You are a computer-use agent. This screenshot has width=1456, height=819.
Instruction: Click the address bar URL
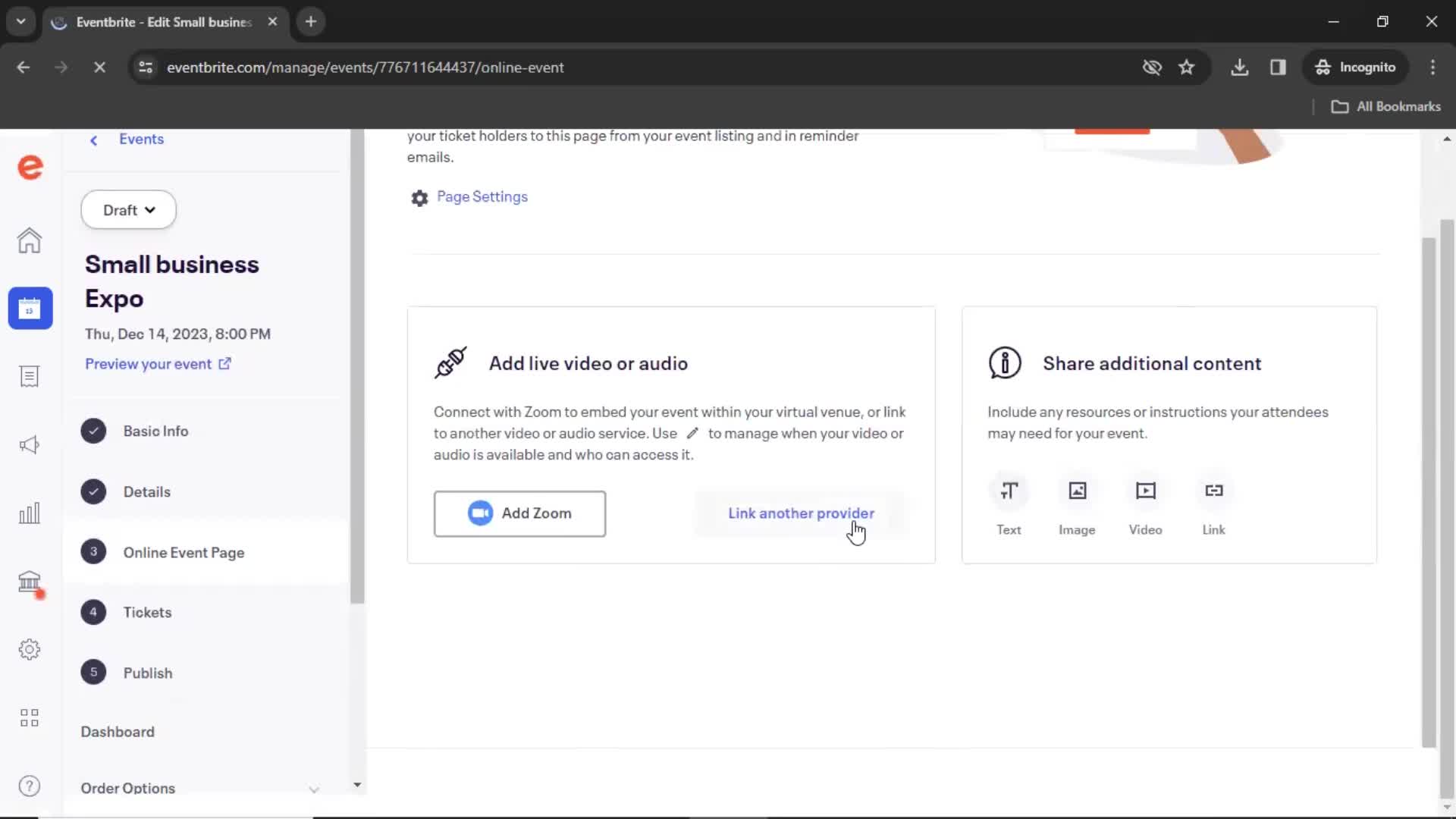365,67
